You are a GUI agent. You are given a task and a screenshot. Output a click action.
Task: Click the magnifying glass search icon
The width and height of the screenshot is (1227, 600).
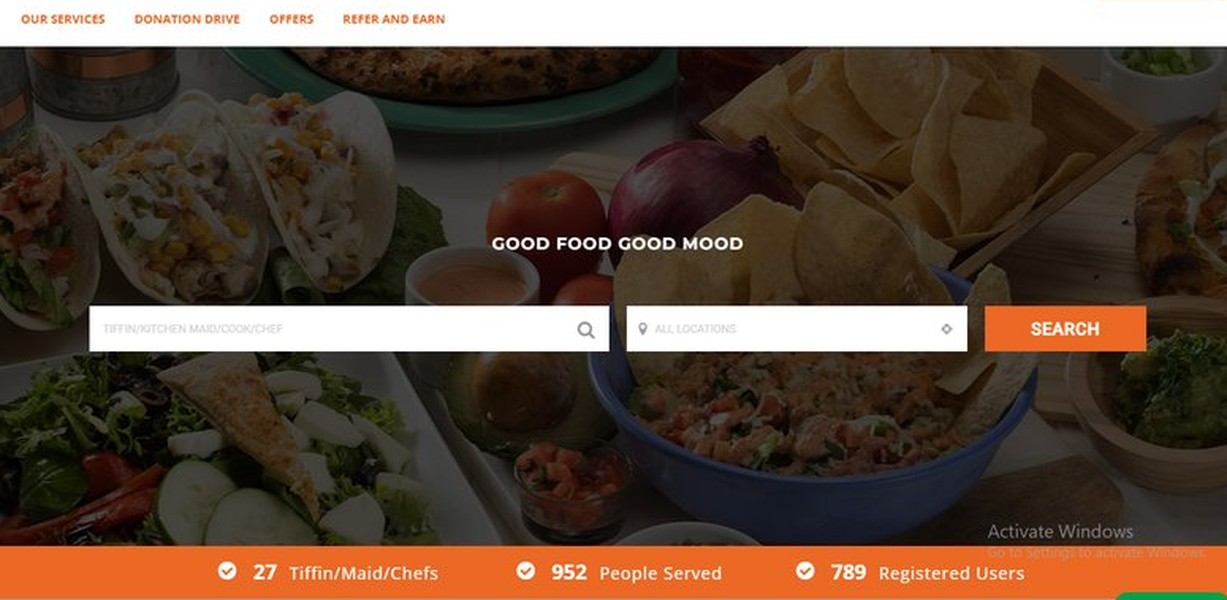586,330
